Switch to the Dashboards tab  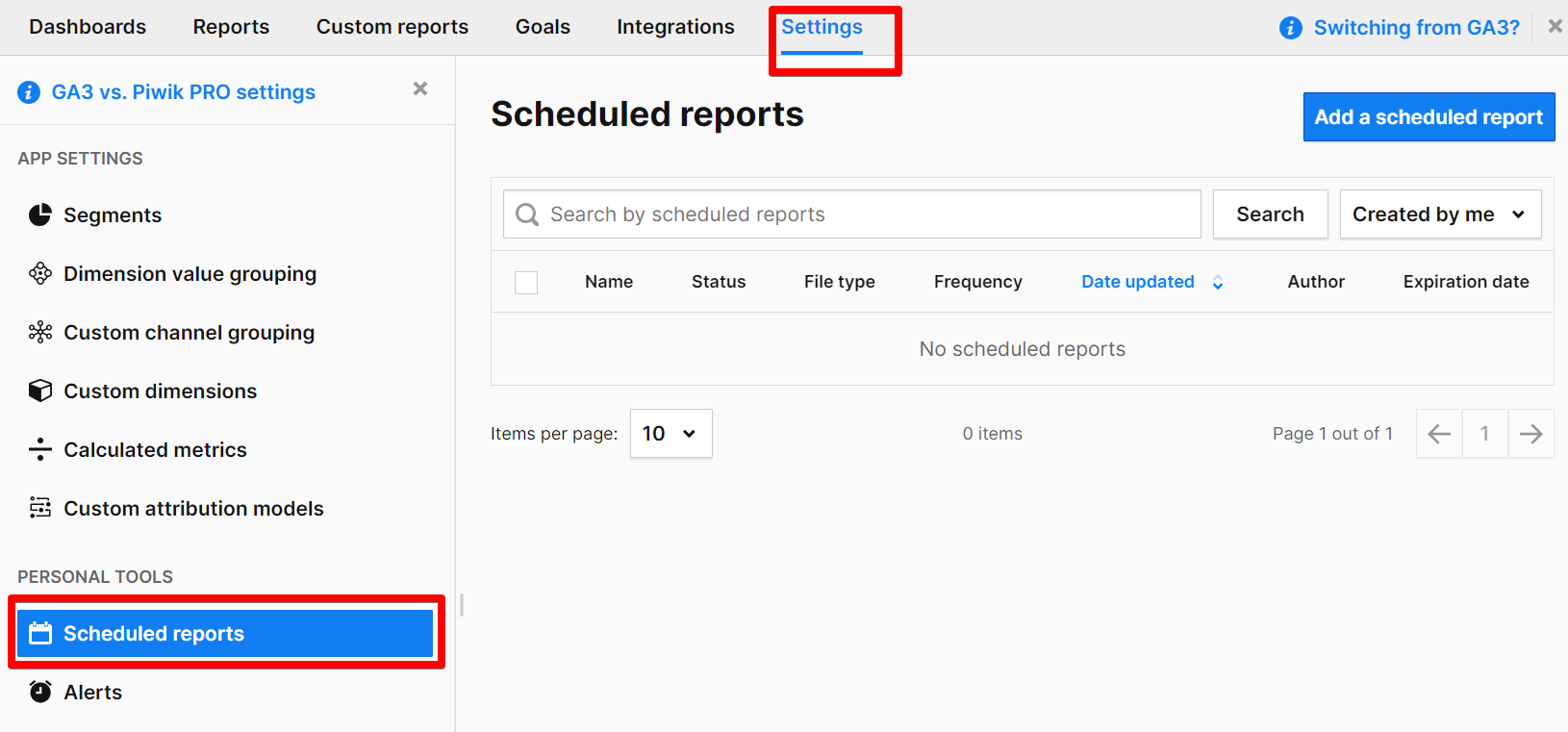click(88, 27)
